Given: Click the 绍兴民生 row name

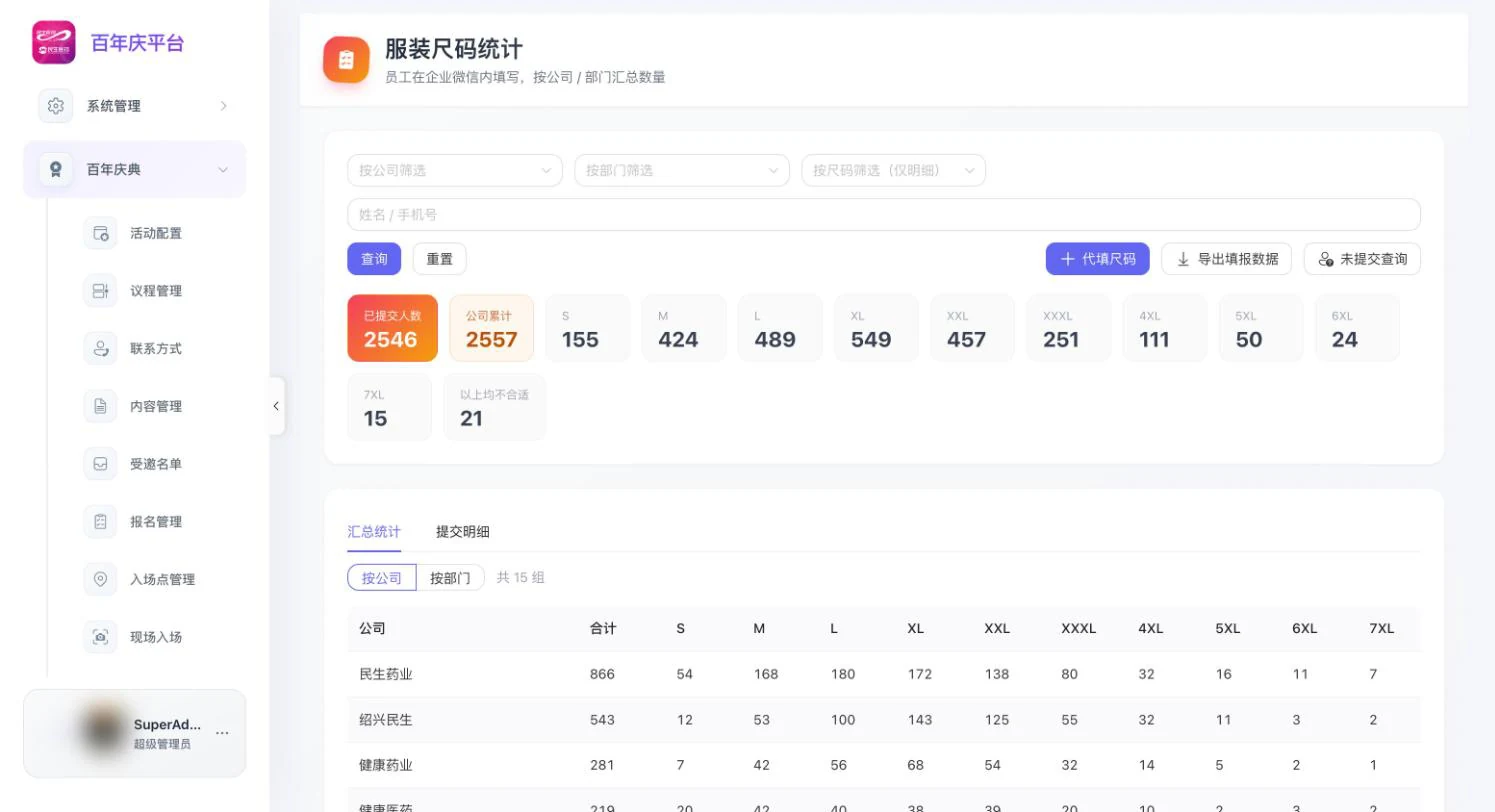Looking at the screenshot, I should (x=386, y=720).
